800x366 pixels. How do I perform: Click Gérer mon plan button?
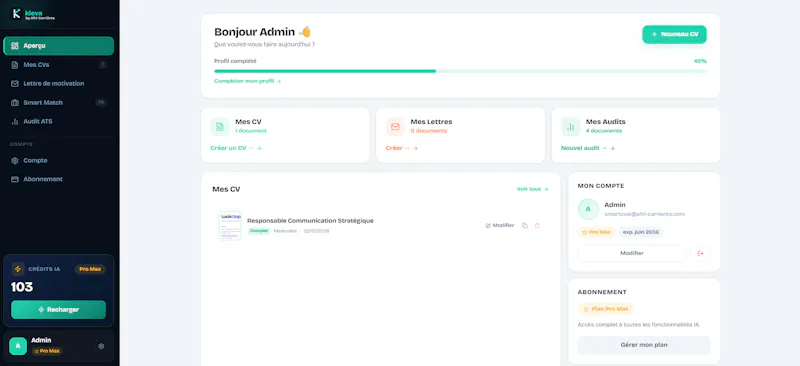pos(644,345)
